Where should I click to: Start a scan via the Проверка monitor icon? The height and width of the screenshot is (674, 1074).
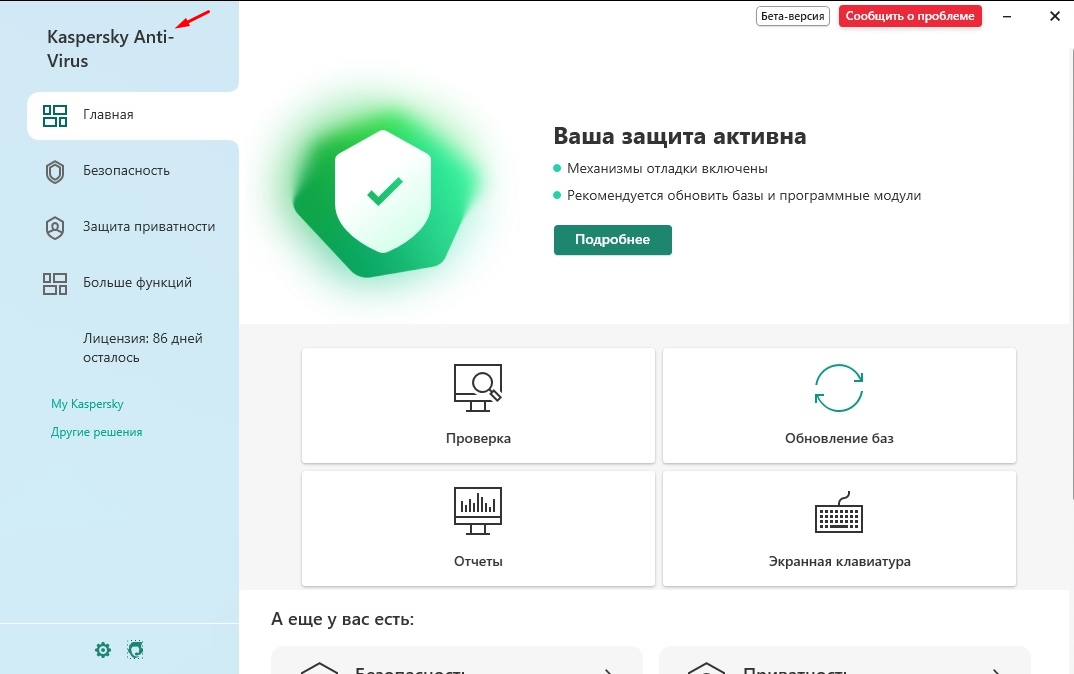coord(478,388)
